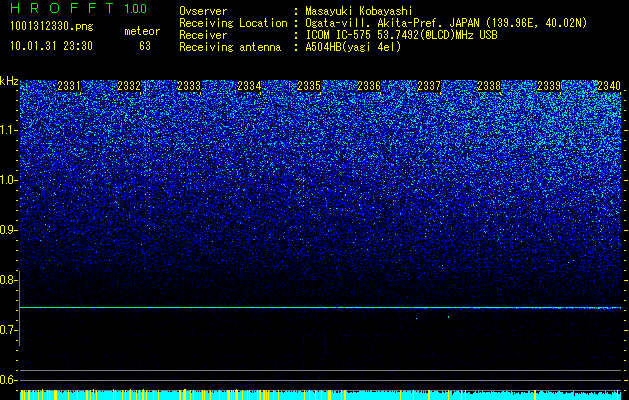Click the 2331 time marker
629x400 pixels.
coord(69,86)
